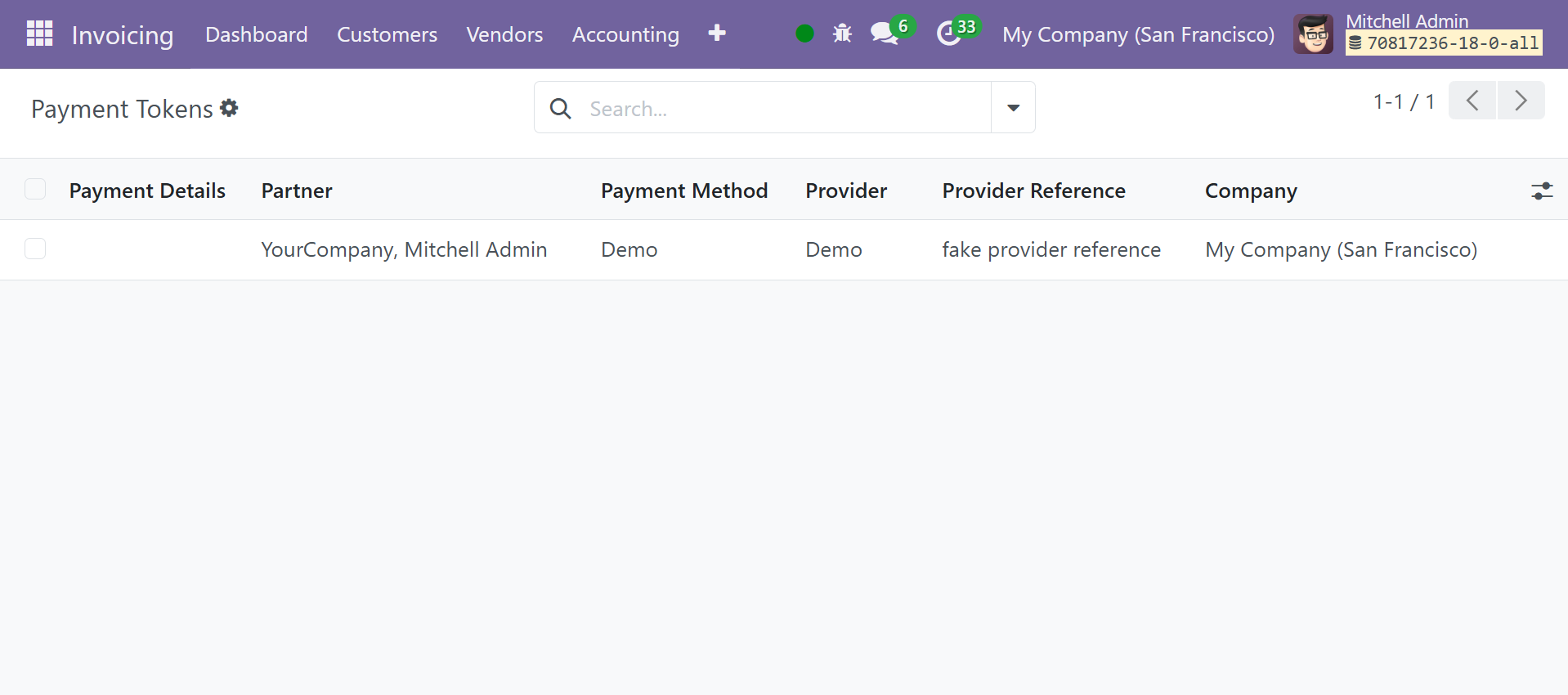Expand search filter options dropdown arrow
Screen dimensions: 1568x695
[x=1013, y=107]
